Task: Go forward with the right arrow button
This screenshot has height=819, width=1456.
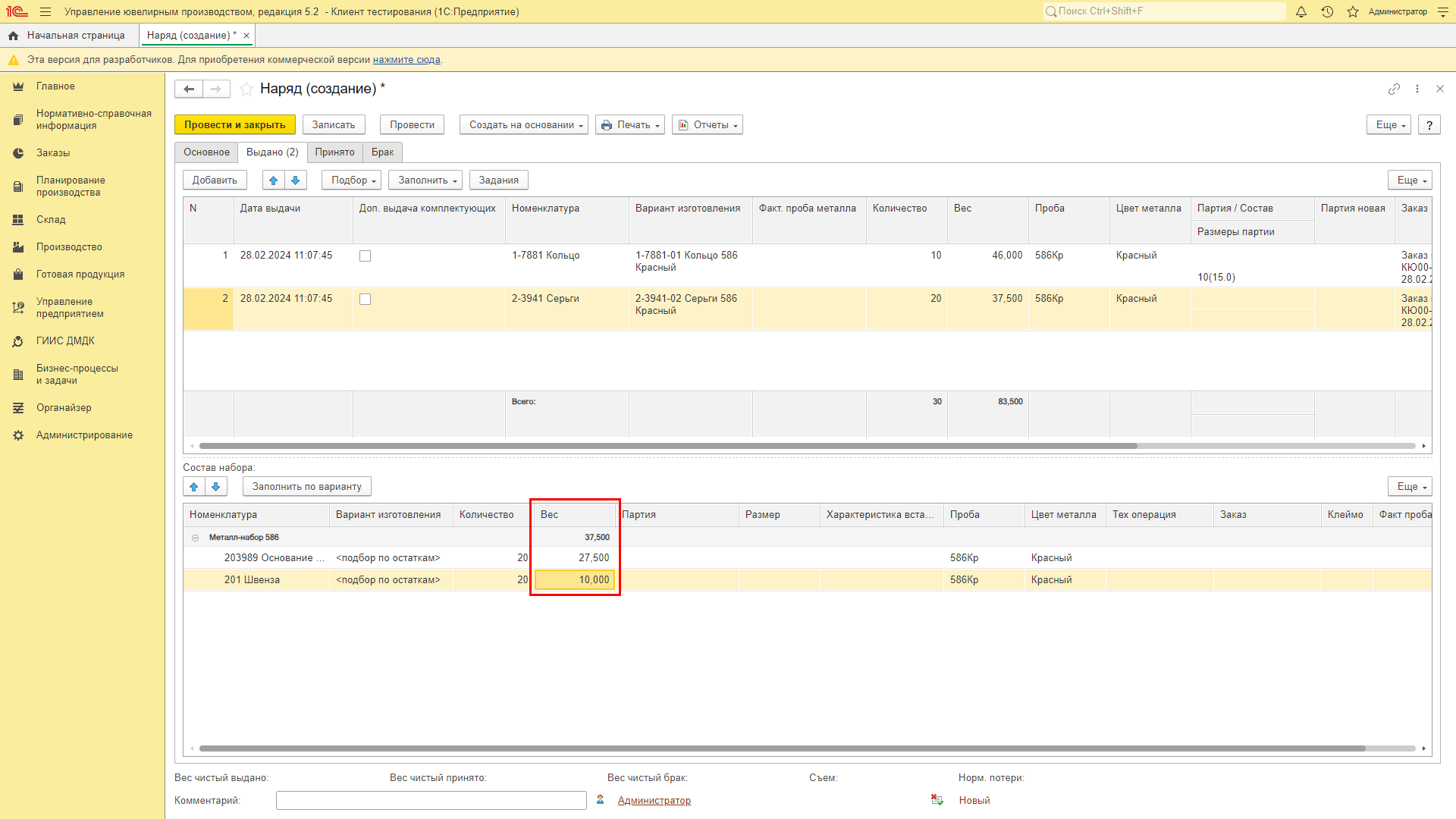Action: point(216,89)
